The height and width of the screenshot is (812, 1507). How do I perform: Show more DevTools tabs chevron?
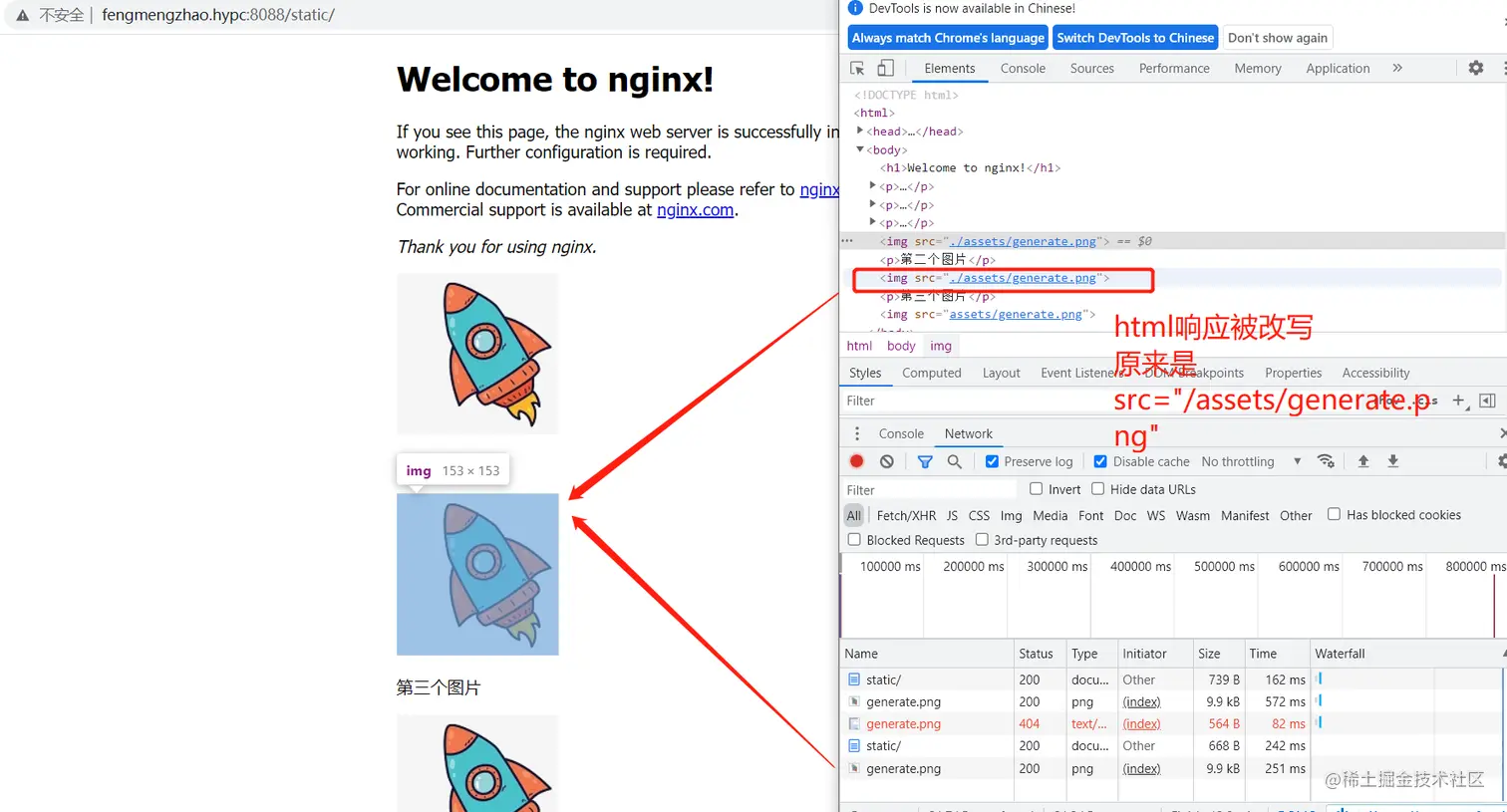(x=1397, y=68)
